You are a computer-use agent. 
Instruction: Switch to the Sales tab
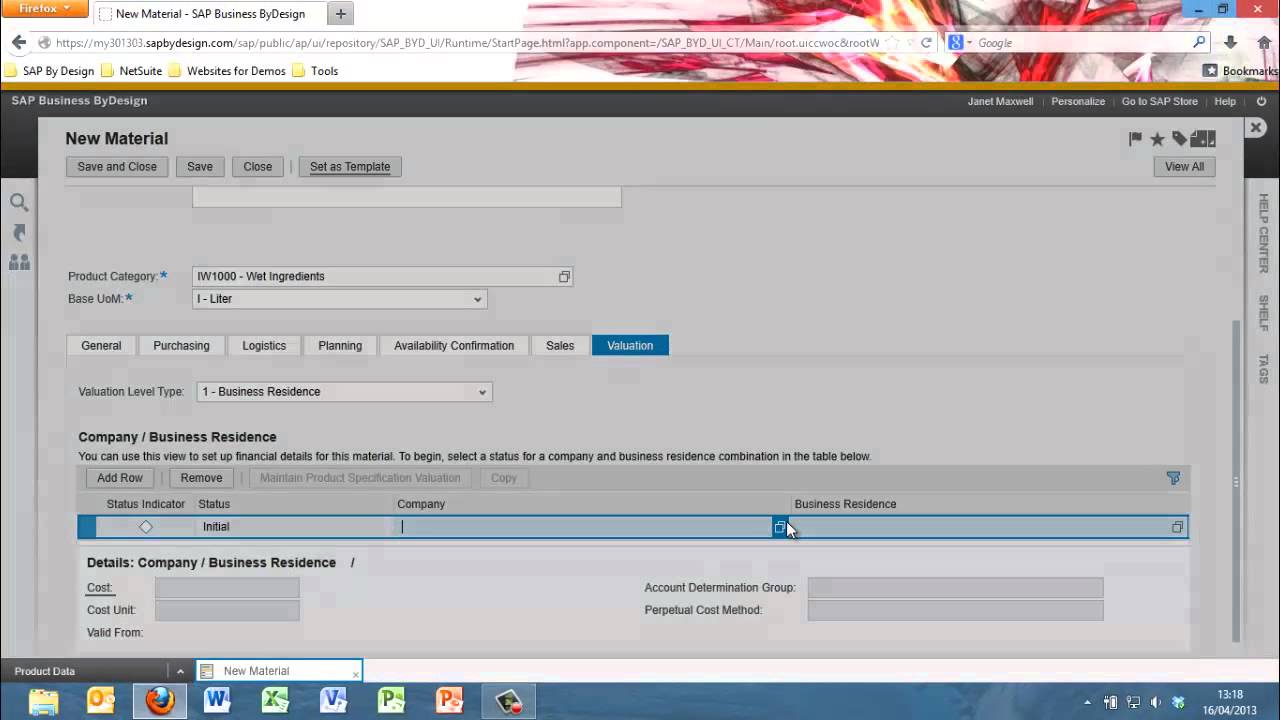[560, 346]
